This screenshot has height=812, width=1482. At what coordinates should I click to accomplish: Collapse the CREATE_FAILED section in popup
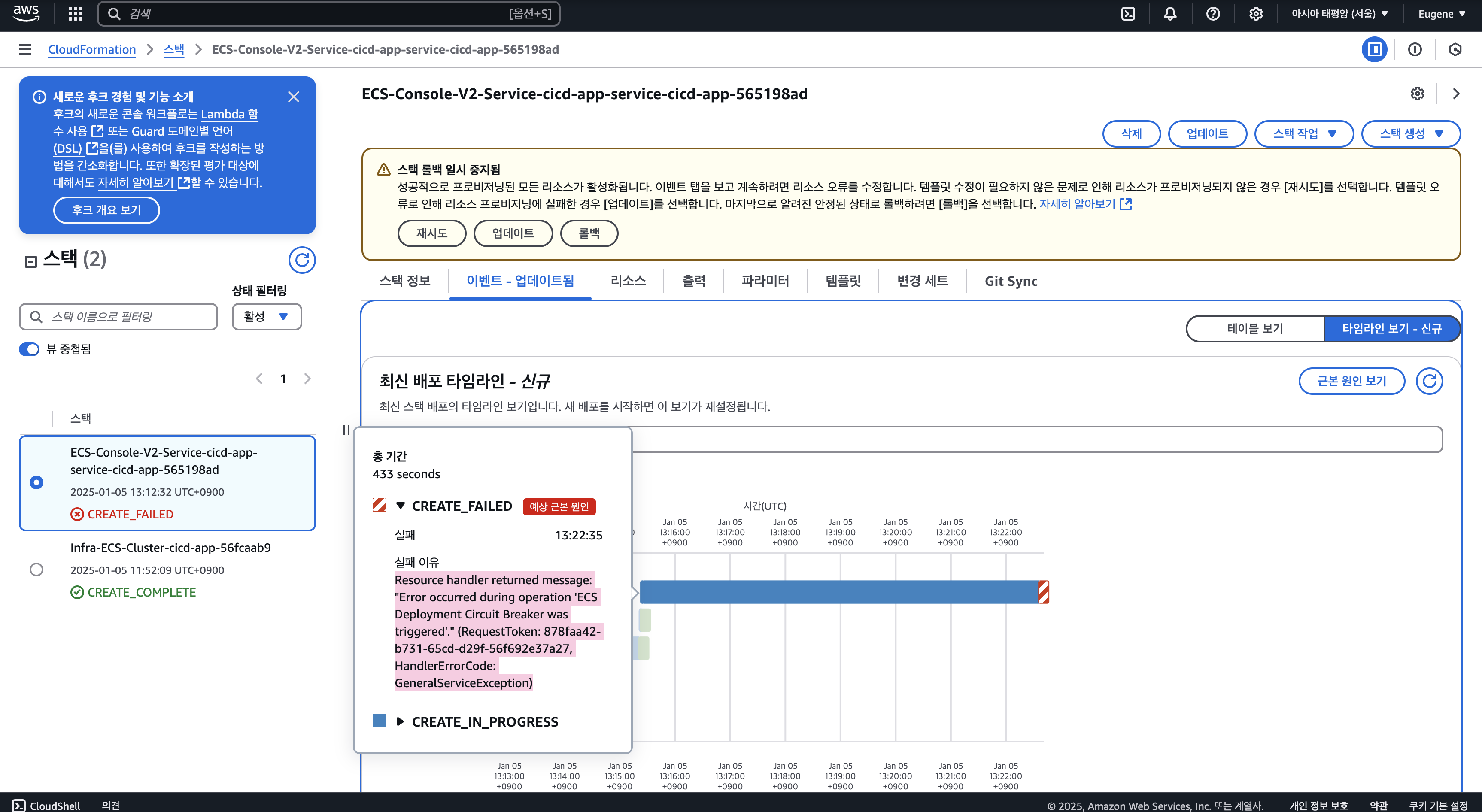[x=401, y=506]
